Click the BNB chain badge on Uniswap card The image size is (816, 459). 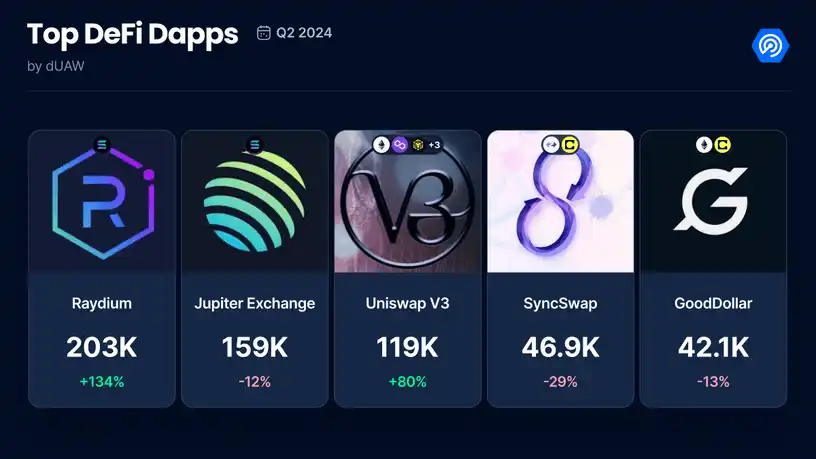(x=417, y=145)
